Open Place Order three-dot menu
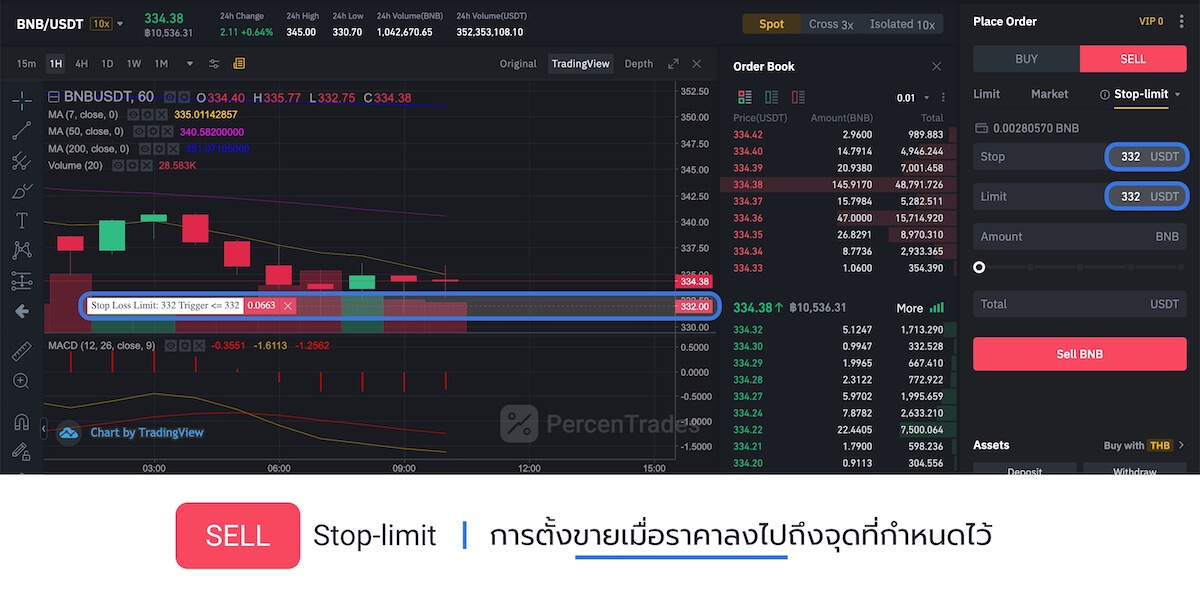The image size is (1200, 597). tap(1180, 21)
